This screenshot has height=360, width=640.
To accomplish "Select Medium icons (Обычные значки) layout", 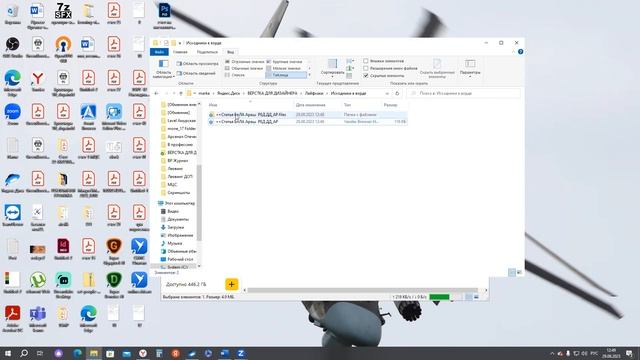I will point(244,68).
